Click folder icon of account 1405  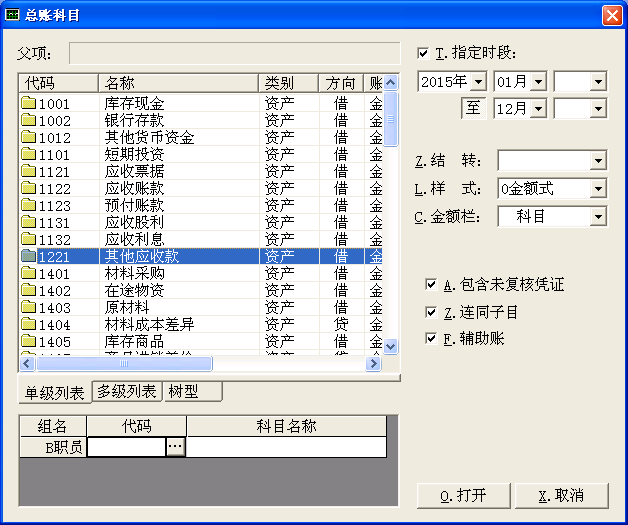28,342
